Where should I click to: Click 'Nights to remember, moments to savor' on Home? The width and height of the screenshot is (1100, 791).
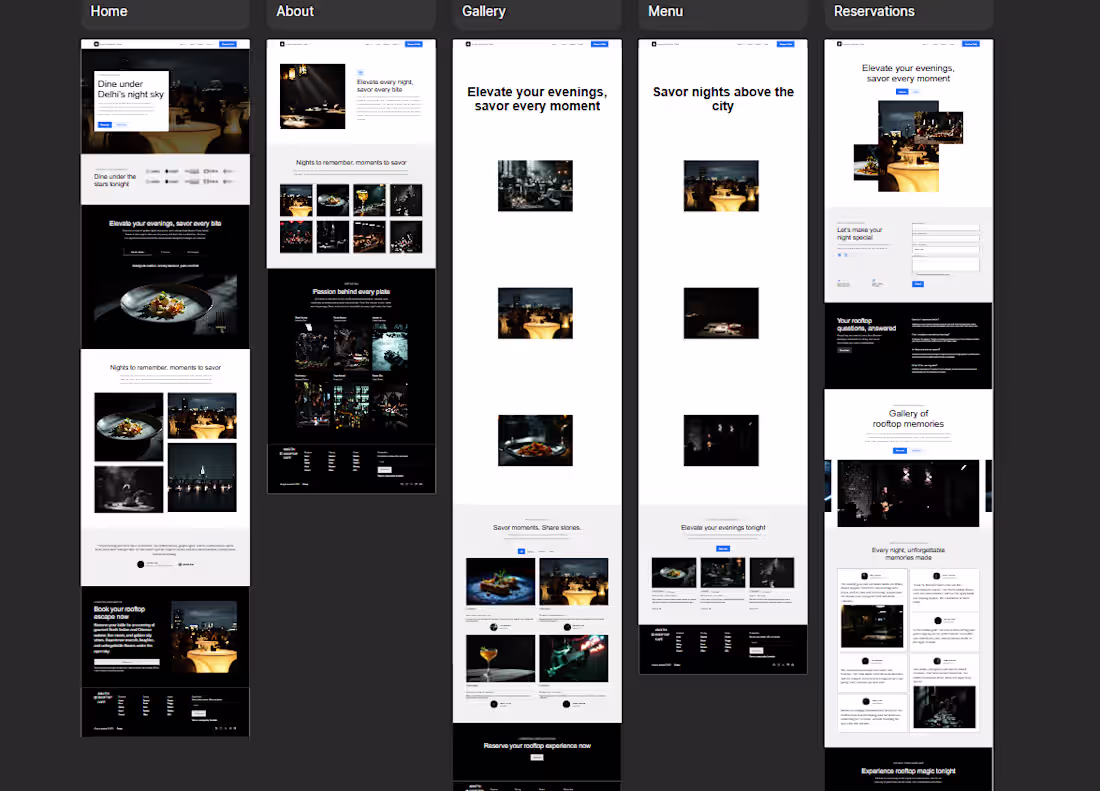coord(166,367)
